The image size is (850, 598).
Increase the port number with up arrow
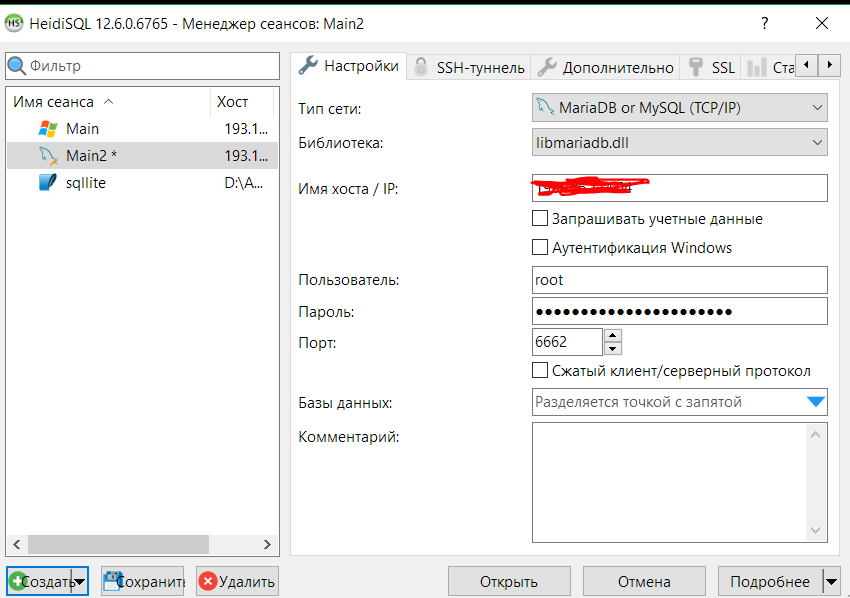(613, 336)
